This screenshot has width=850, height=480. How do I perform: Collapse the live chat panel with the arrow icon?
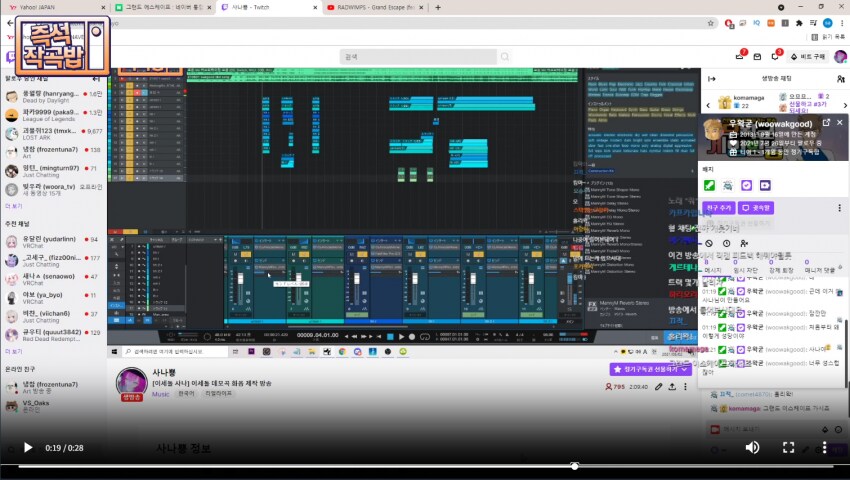[712, 79]
